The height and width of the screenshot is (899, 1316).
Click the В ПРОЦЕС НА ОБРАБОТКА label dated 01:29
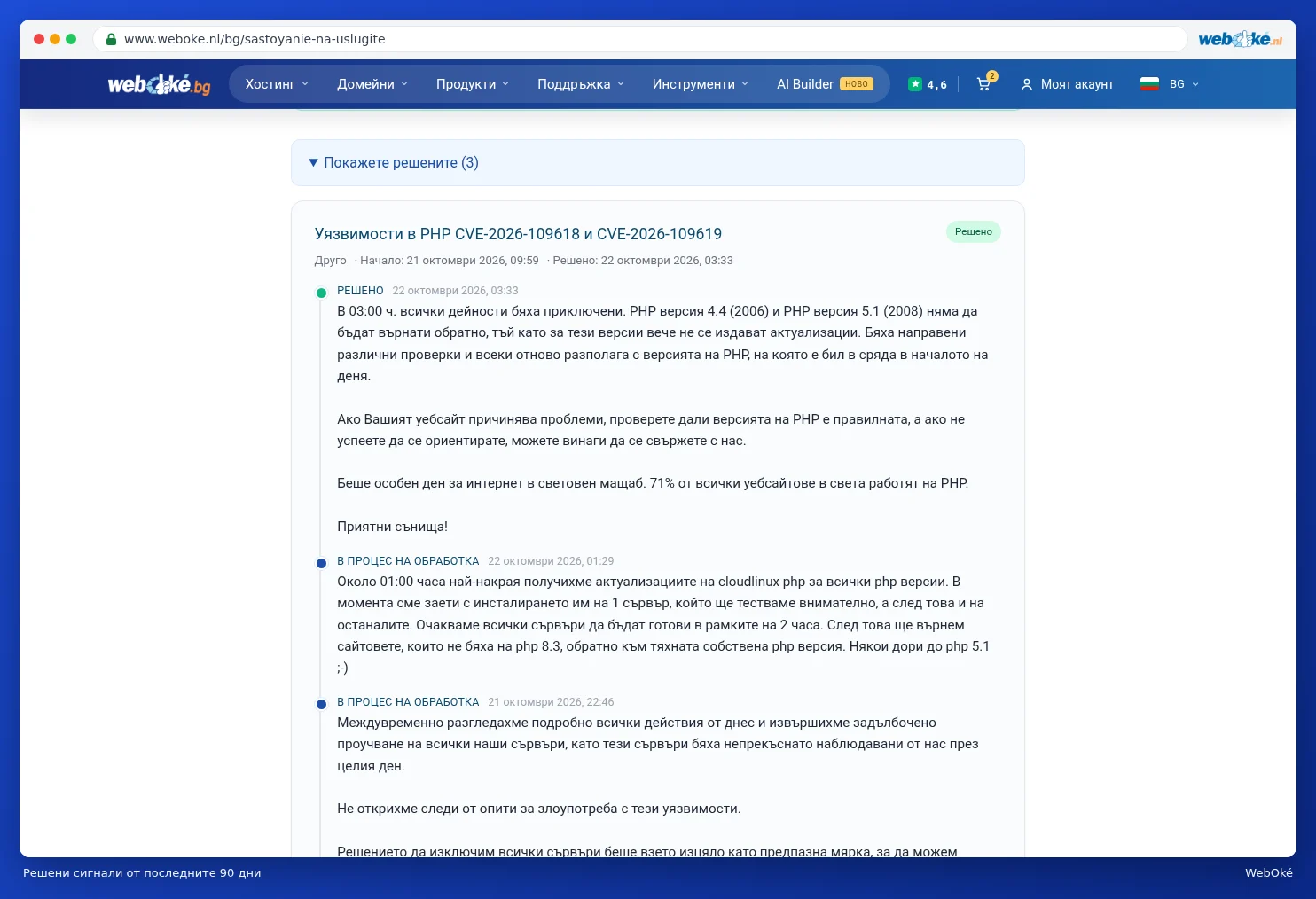pos(408,561)
